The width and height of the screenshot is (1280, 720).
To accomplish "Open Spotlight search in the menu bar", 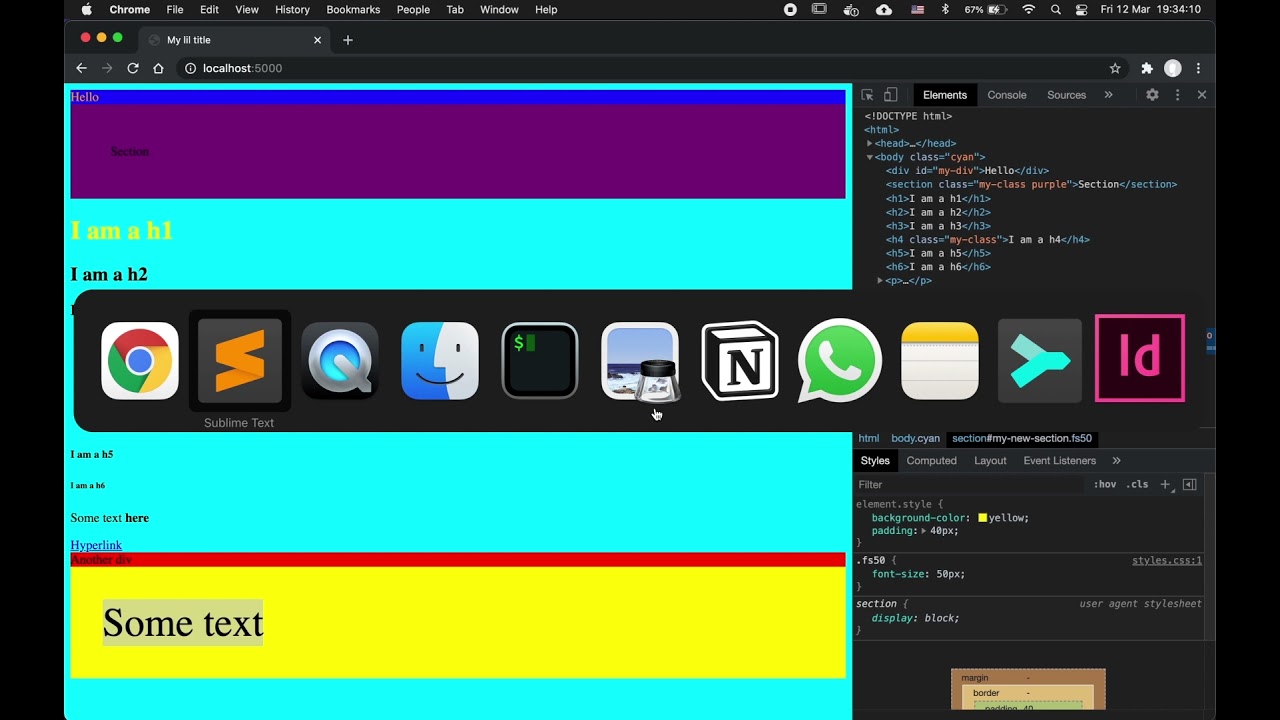I will click(x=1056, y=9).
